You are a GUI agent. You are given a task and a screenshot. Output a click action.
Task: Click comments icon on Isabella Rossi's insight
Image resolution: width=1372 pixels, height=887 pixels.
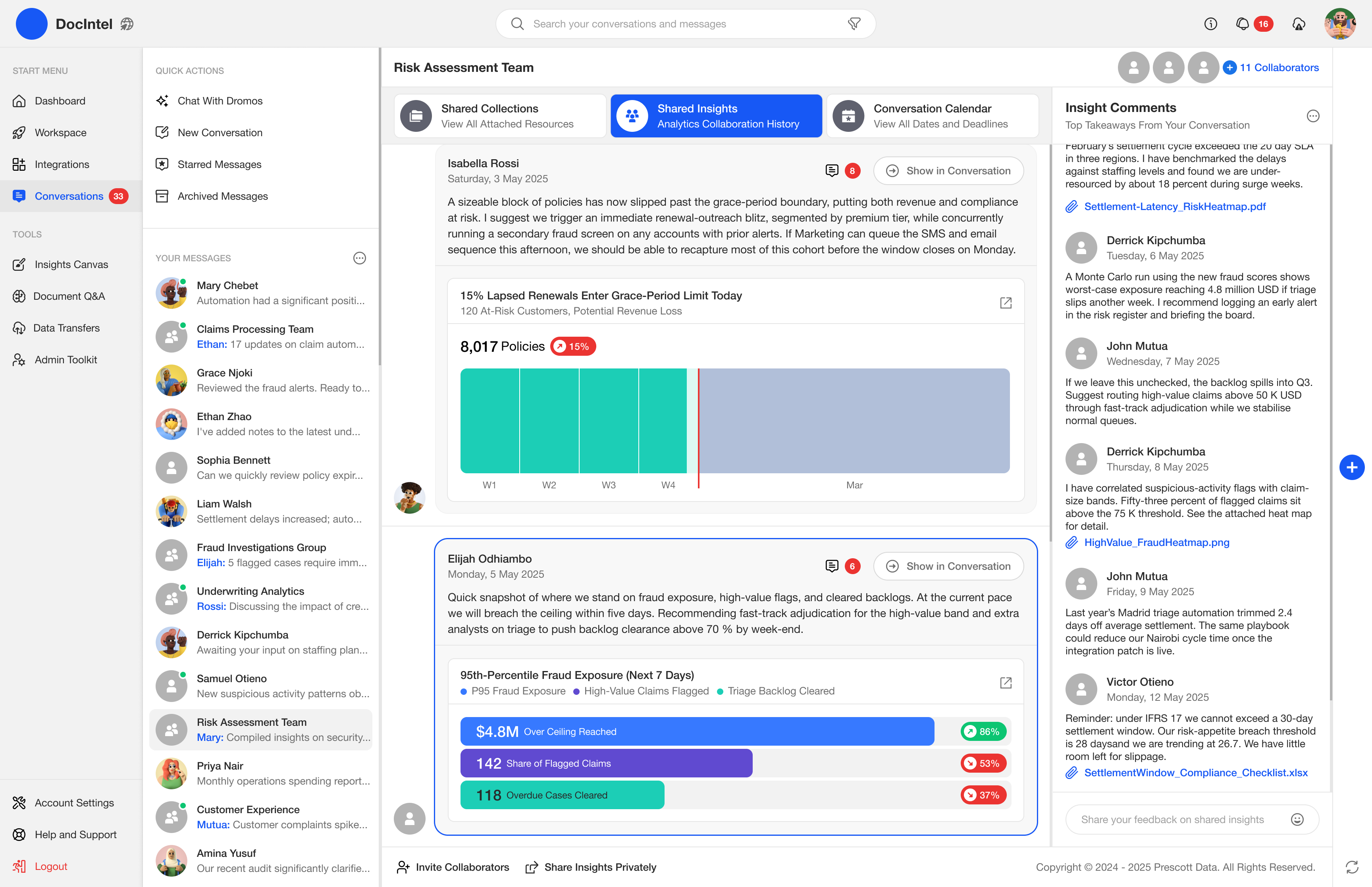coord(831,170)
